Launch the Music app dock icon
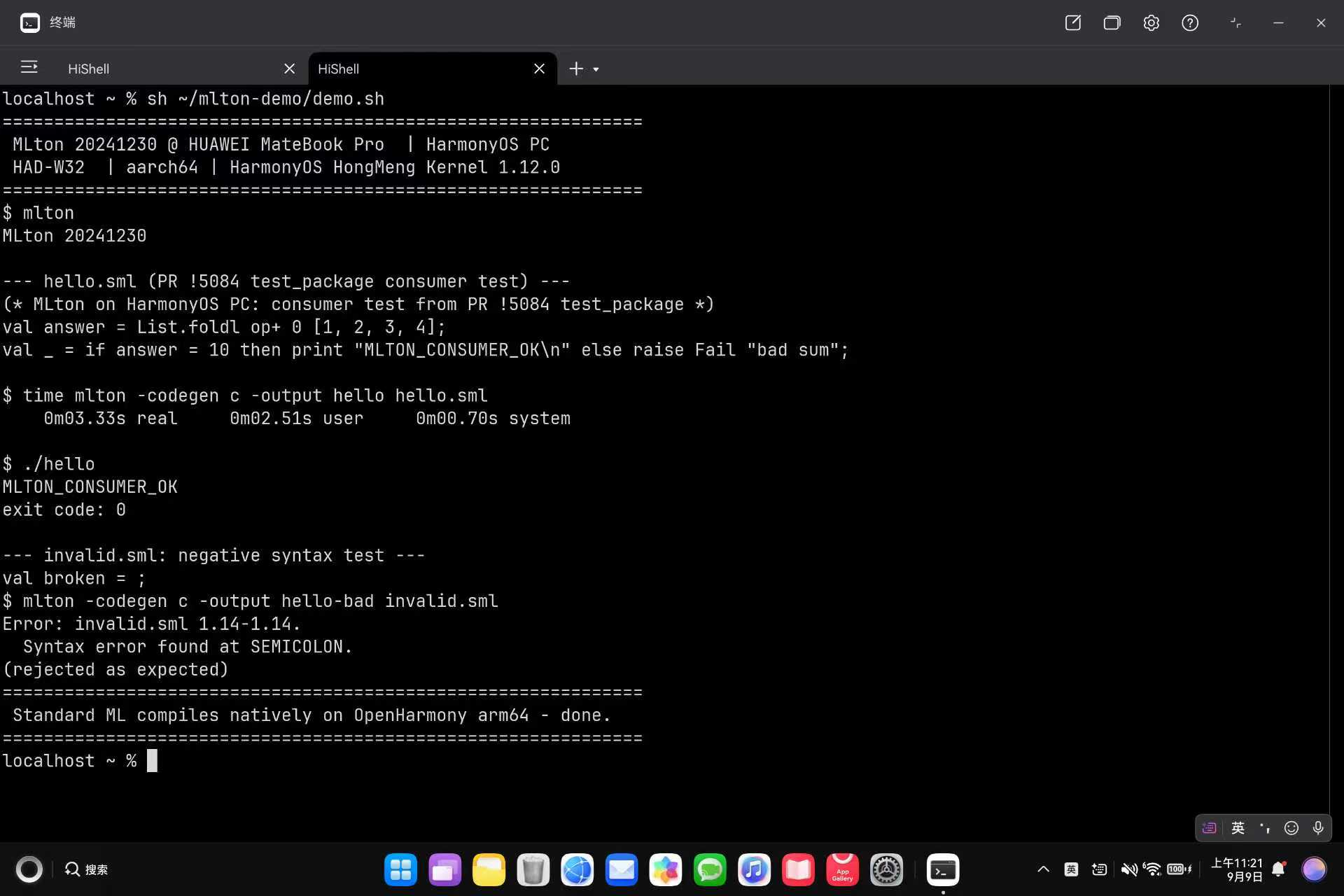 click(x=754, y=870)
